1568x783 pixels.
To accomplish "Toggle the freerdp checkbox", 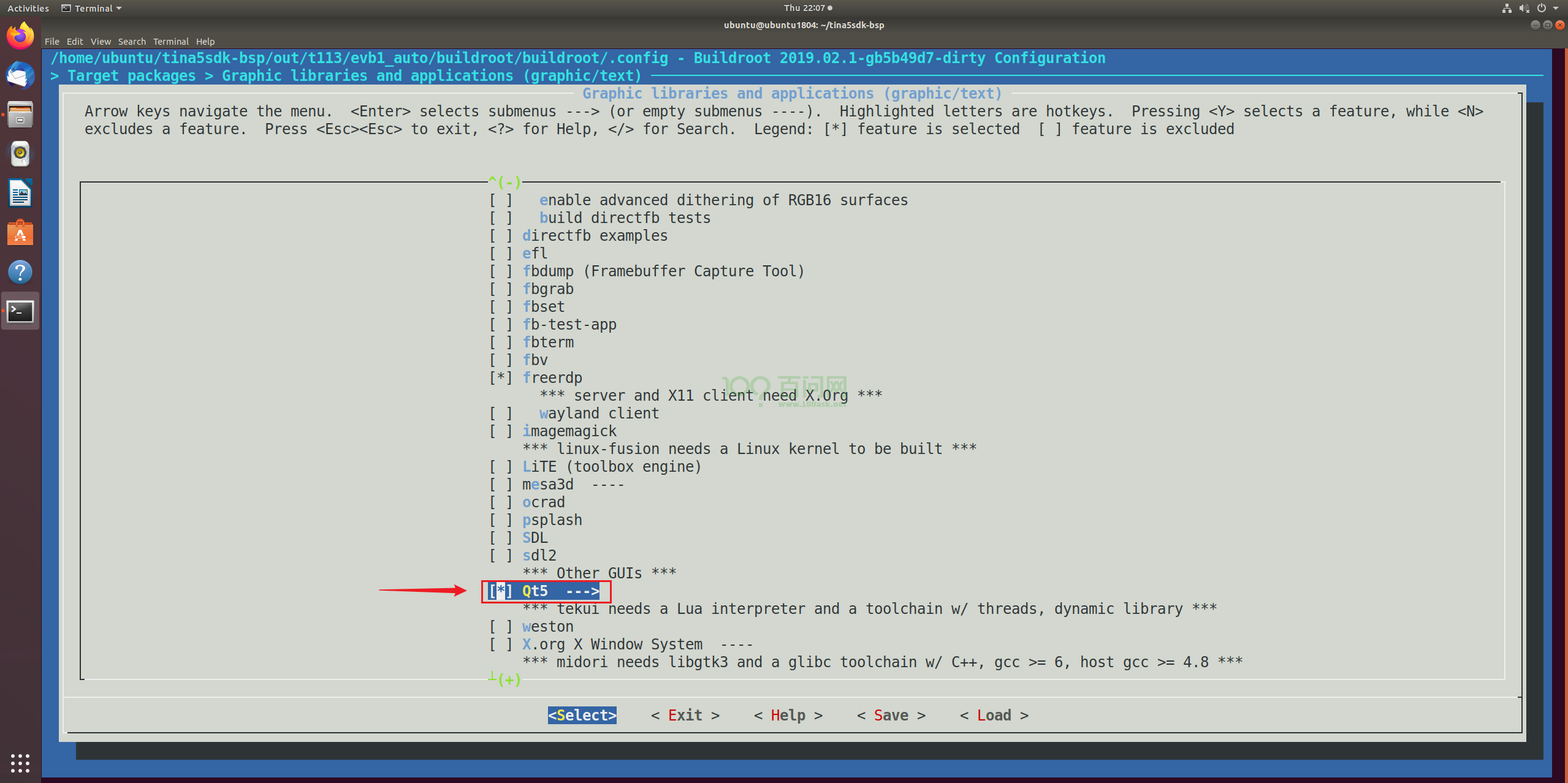I will tap(501, 378).
